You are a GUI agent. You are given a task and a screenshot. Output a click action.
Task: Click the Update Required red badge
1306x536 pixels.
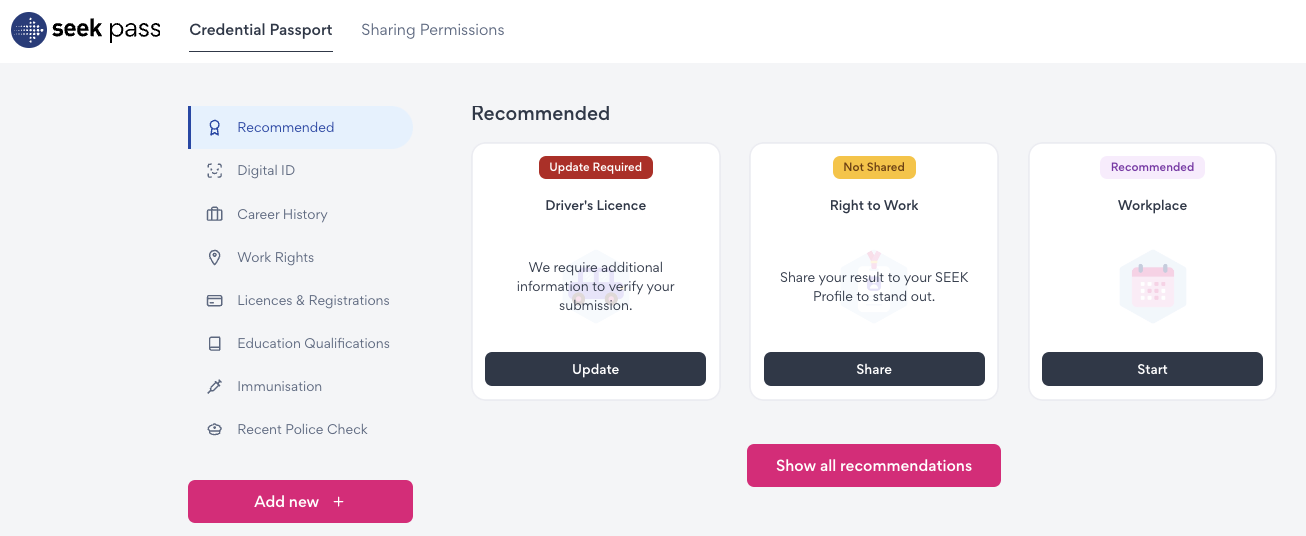[595, 167]
